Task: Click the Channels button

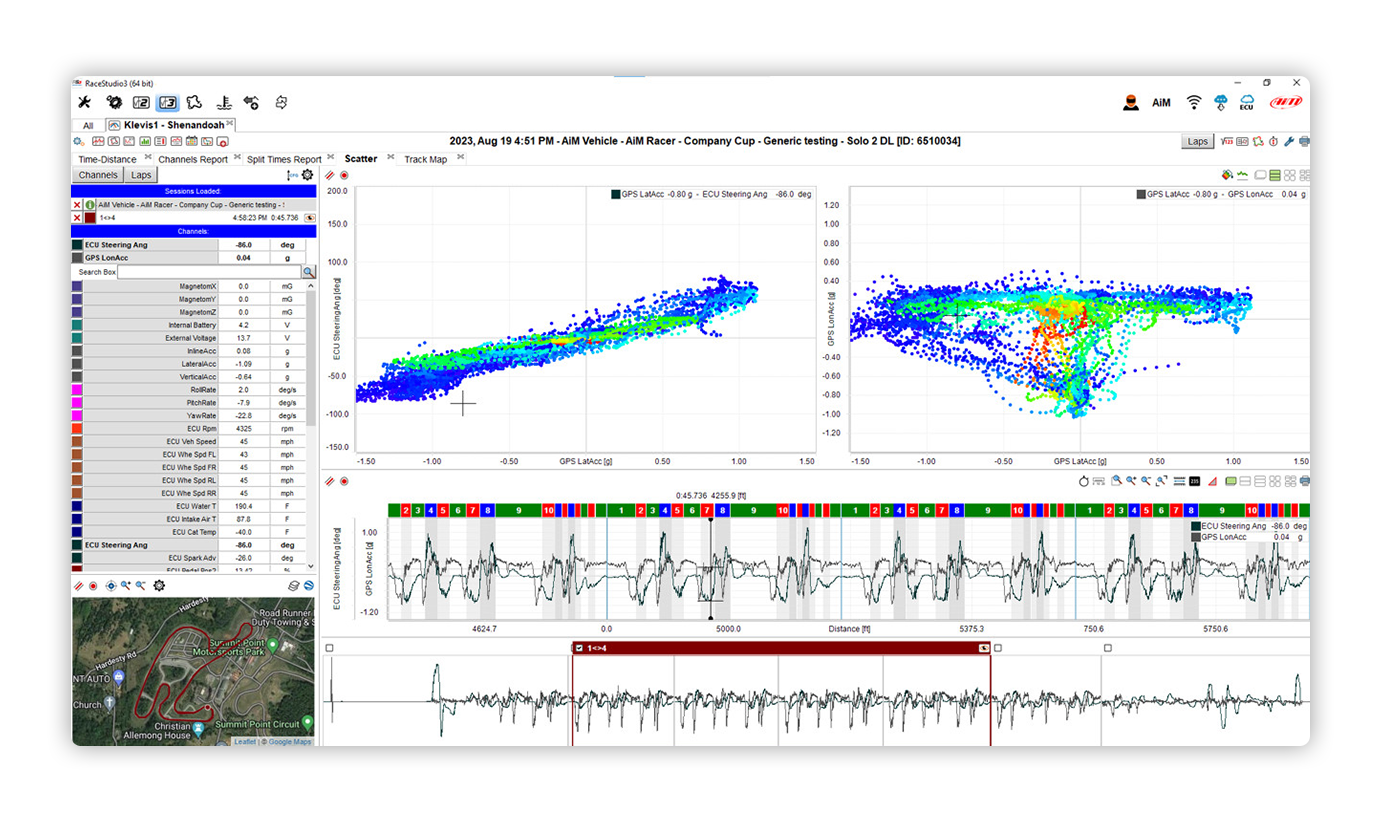Action: [x=98, y=175]
